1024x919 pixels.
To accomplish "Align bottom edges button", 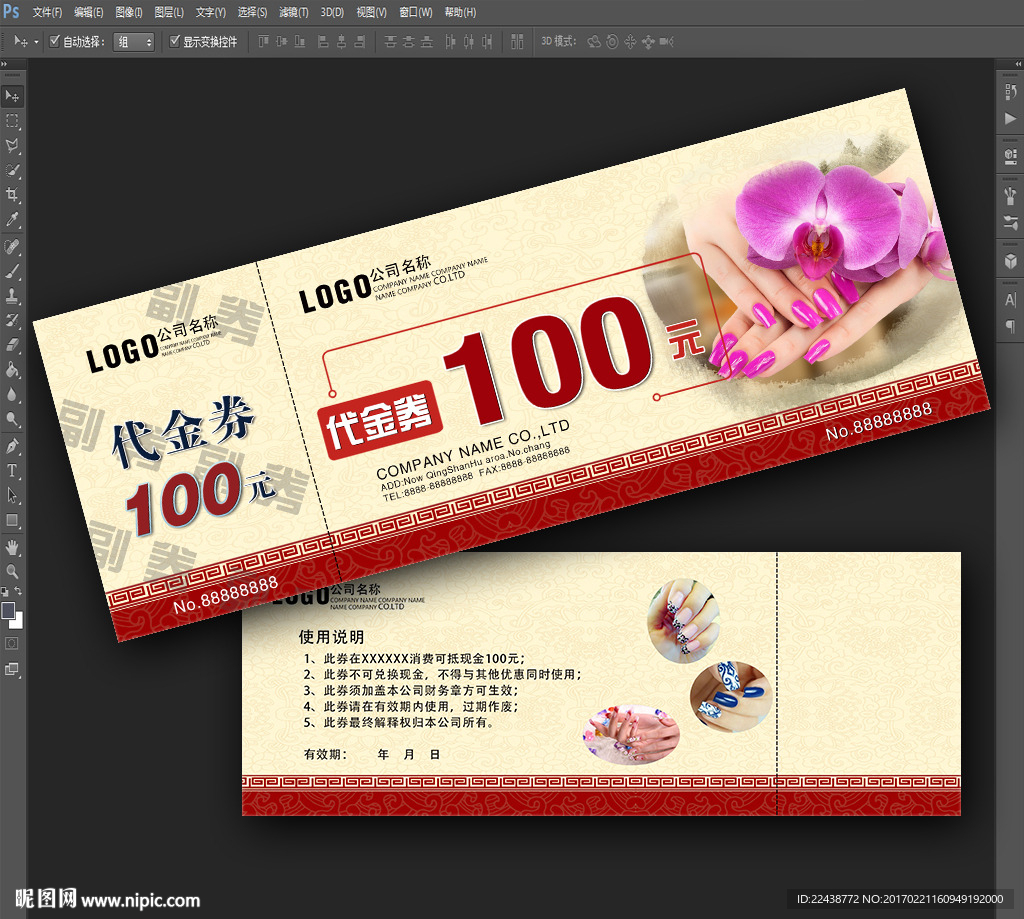I will coord(299,42).
